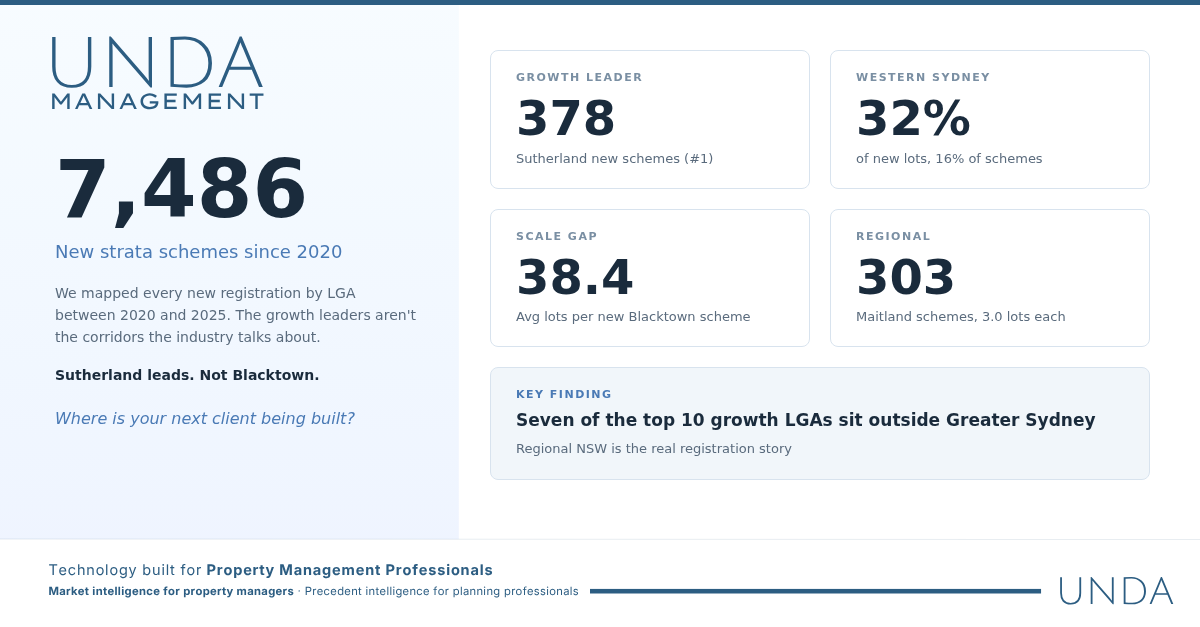Select the large 7,486 headline number

[181, 189]
